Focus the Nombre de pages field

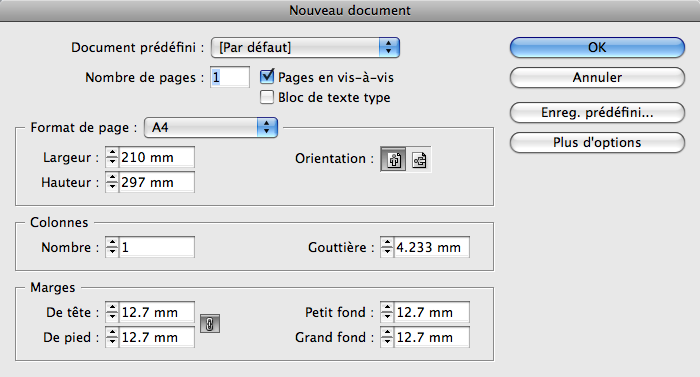230,77
